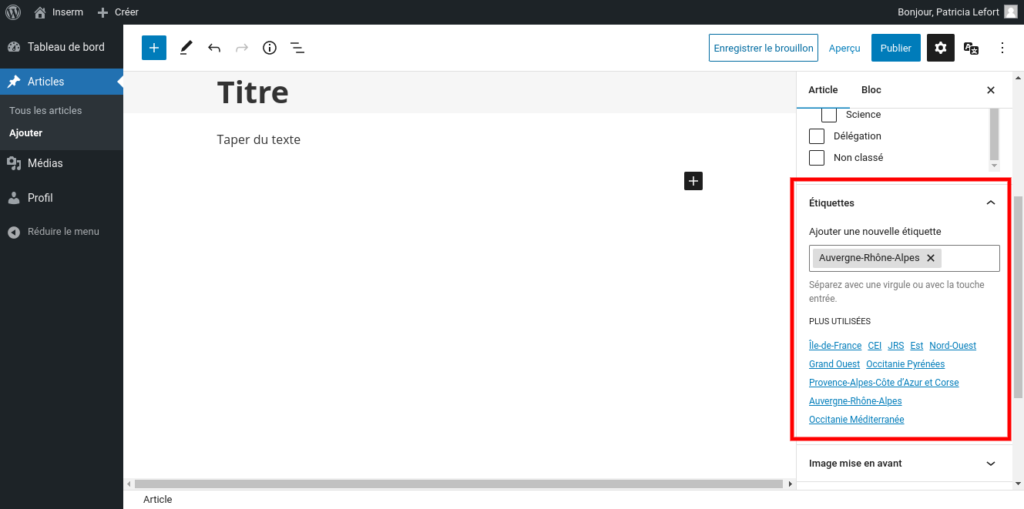This screenshot has width=1024, height=509.
Task: Open the list view outline icon
Action: (x=297, y=48)
